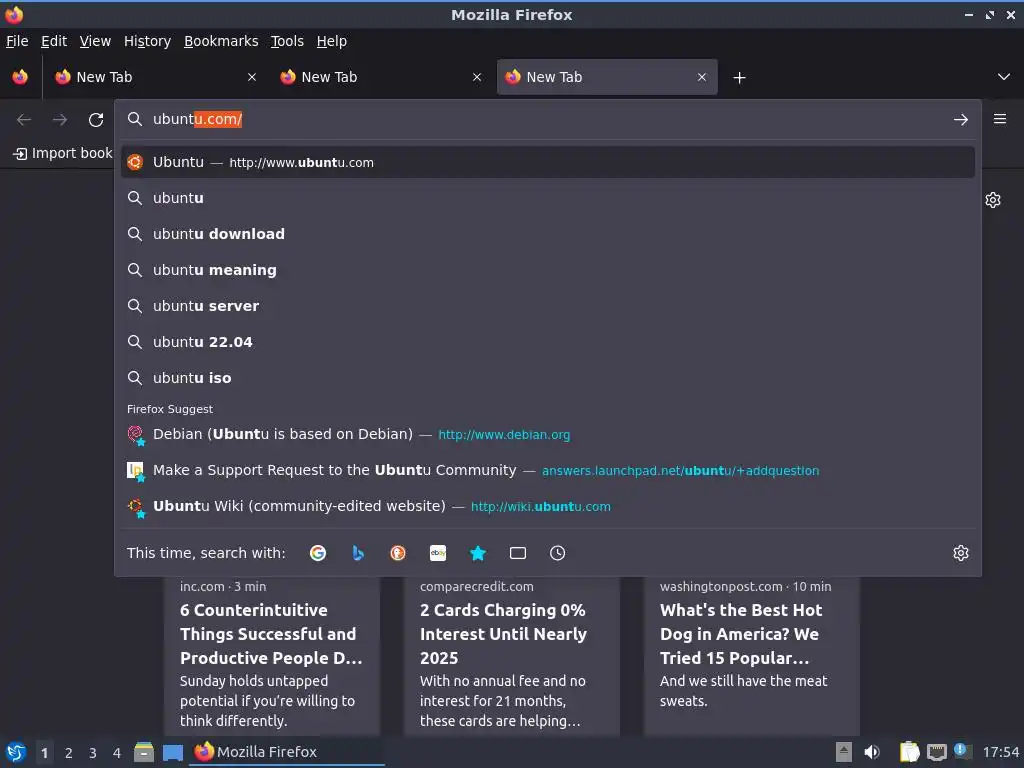Open search settings gear in the dropdown
This screenshot has height=768, width=1024.
(x=961, y=553)
